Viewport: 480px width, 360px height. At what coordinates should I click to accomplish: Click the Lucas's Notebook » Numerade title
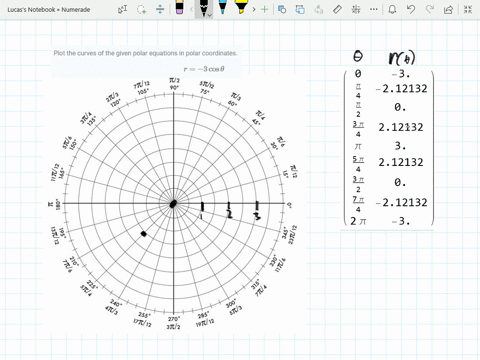(x=49, y=10)
